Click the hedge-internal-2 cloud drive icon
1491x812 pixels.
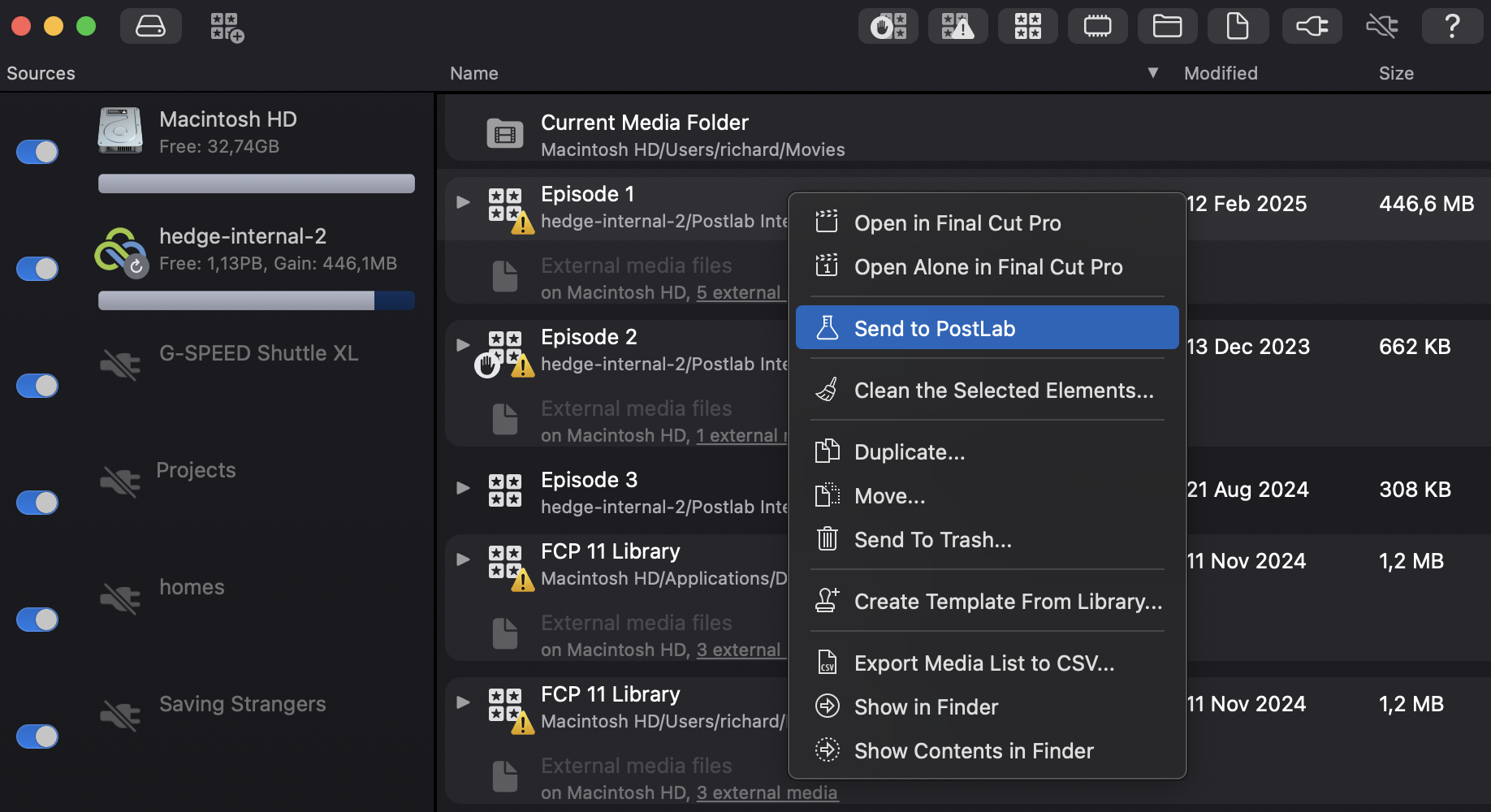click(121, 252)
